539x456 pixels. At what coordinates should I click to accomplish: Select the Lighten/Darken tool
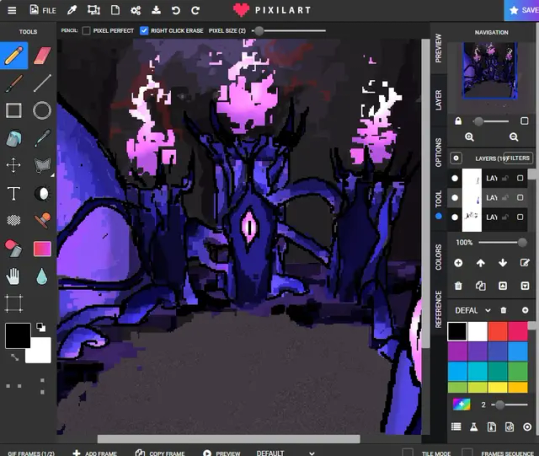(x=42, y=193)
